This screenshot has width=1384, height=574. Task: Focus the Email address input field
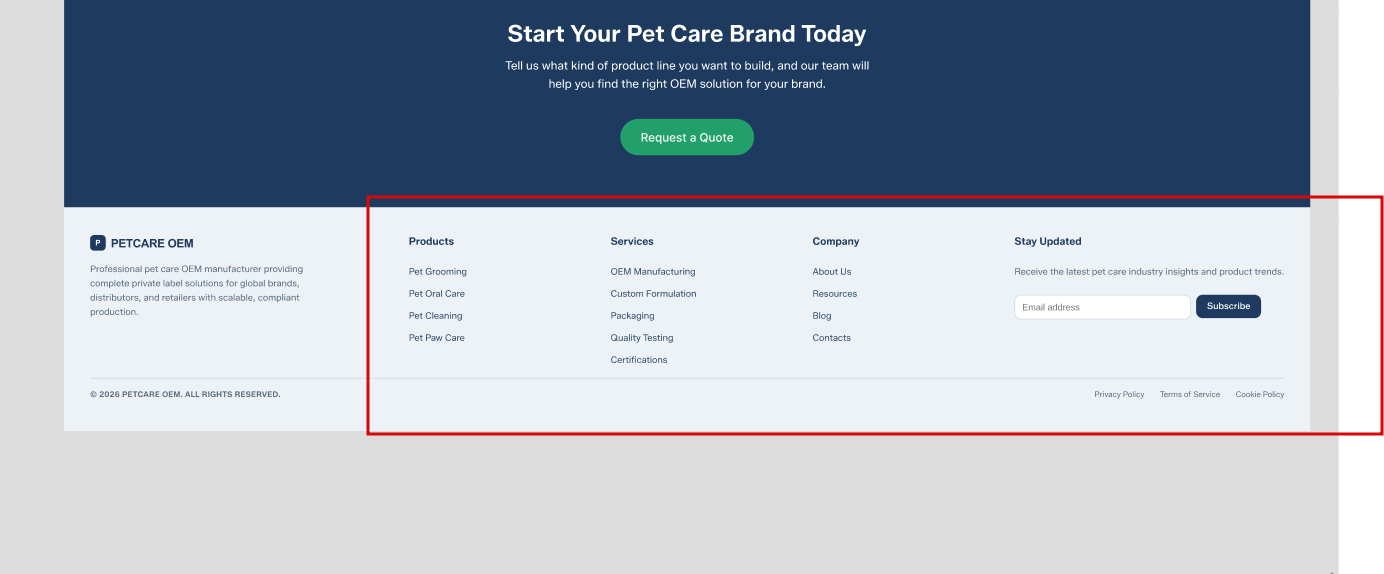[x=1101, y=307]
